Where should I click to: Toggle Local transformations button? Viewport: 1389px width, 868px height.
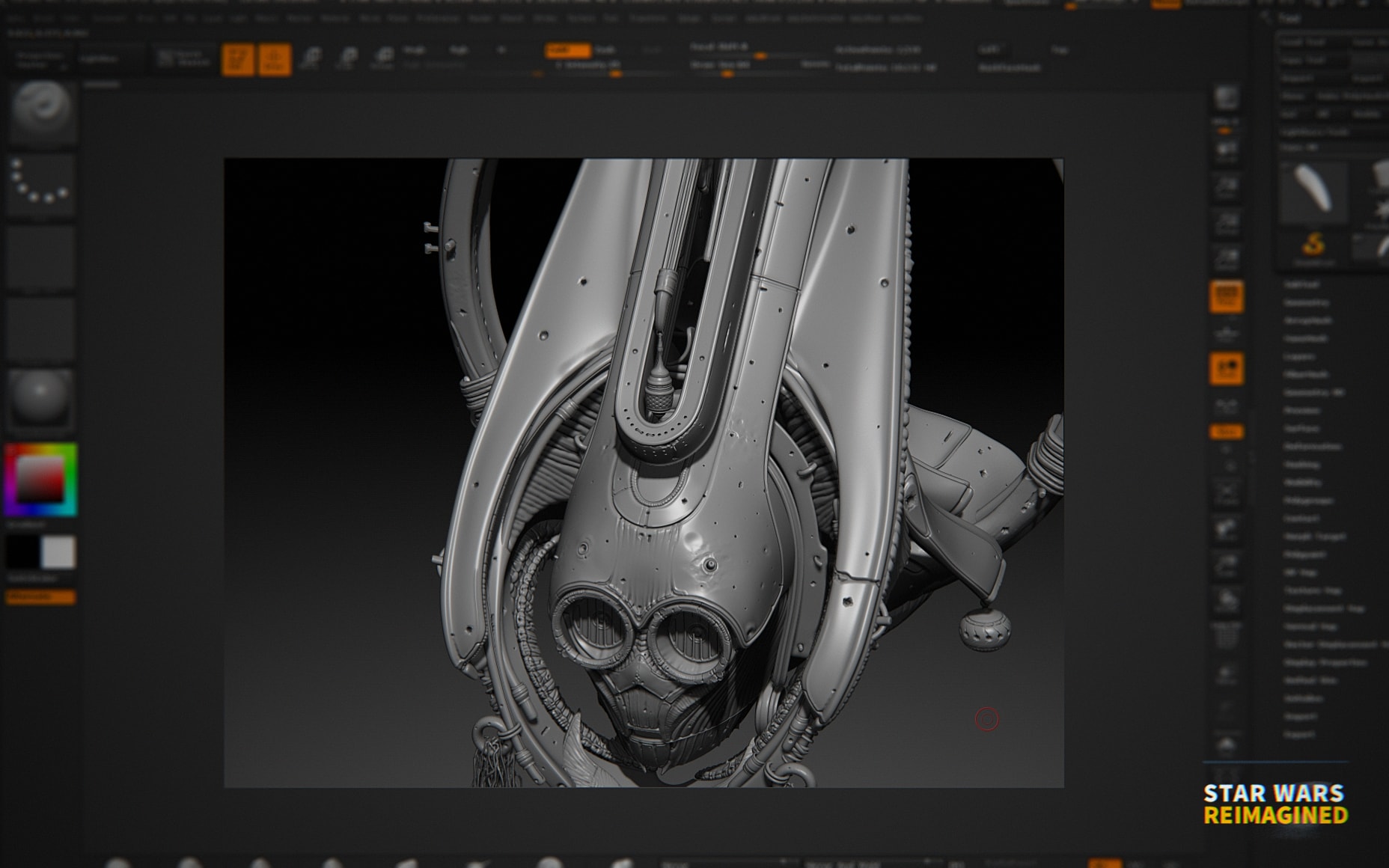pyautogui.click(x=1226, y=368)
